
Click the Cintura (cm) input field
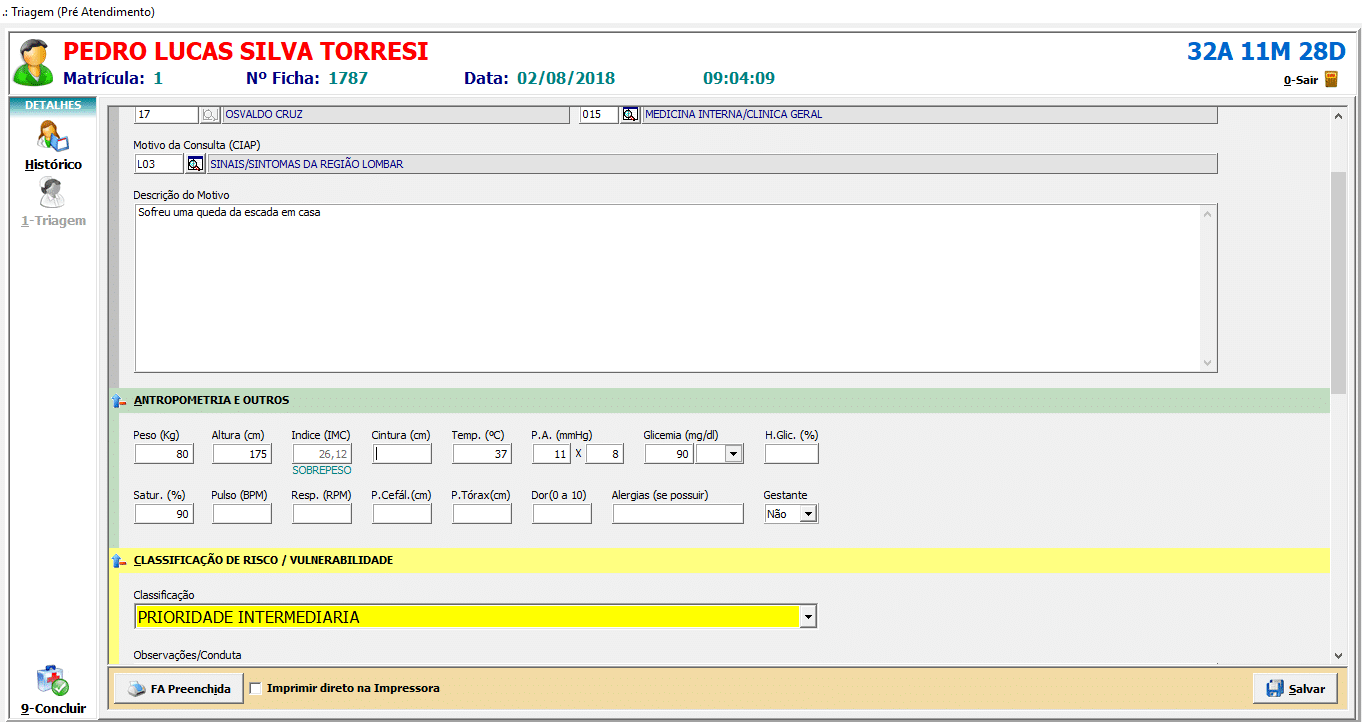402,454
